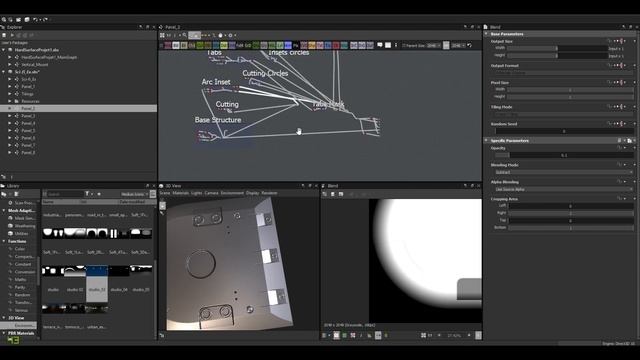Click the red-white tiling icon in 2D view bar
Viewport: 640px width, 360px height.
point(353,336)
